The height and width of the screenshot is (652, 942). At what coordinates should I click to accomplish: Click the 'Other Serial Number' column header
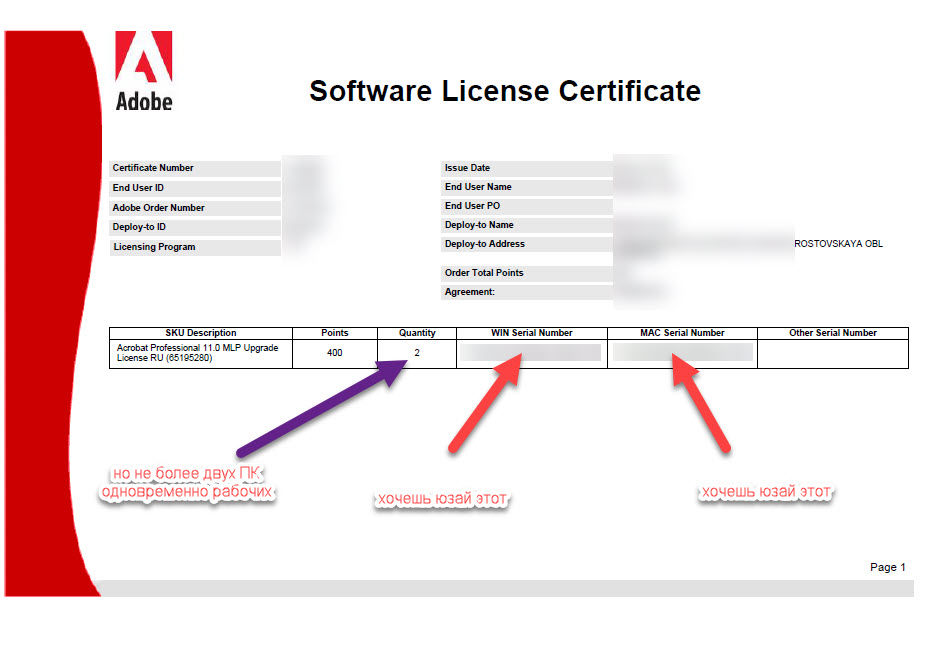coord(833,333)
